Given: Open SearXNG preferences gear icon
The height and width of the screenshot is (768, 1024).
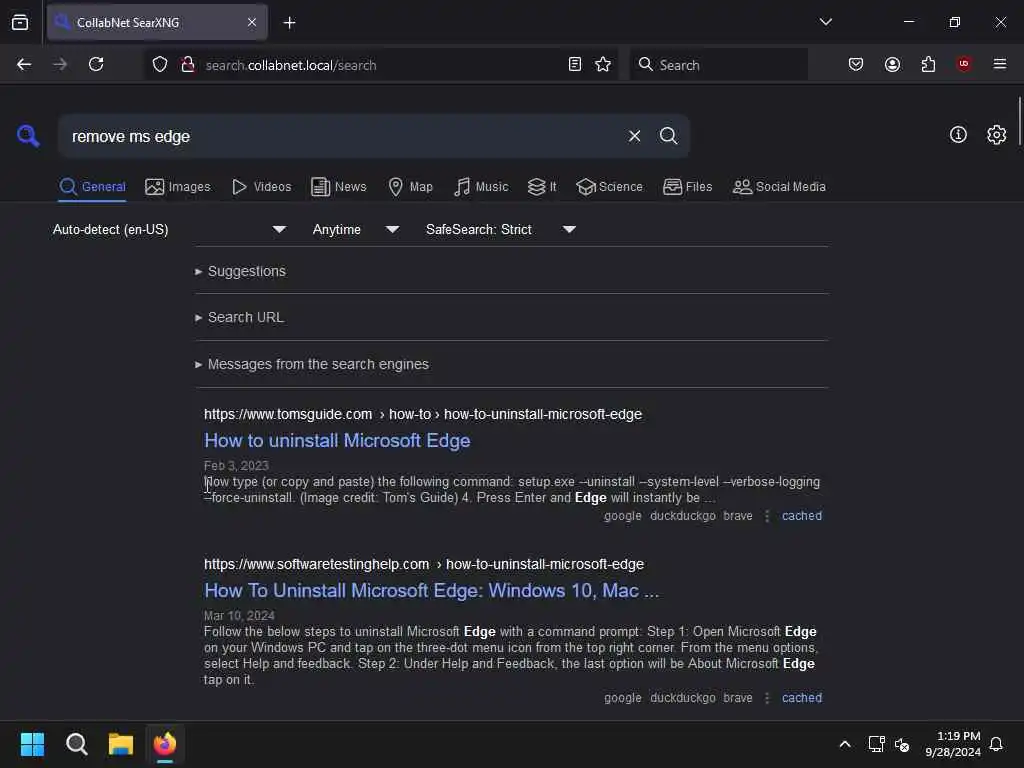Looking at the screenshot, I should [x=996, y=135].
